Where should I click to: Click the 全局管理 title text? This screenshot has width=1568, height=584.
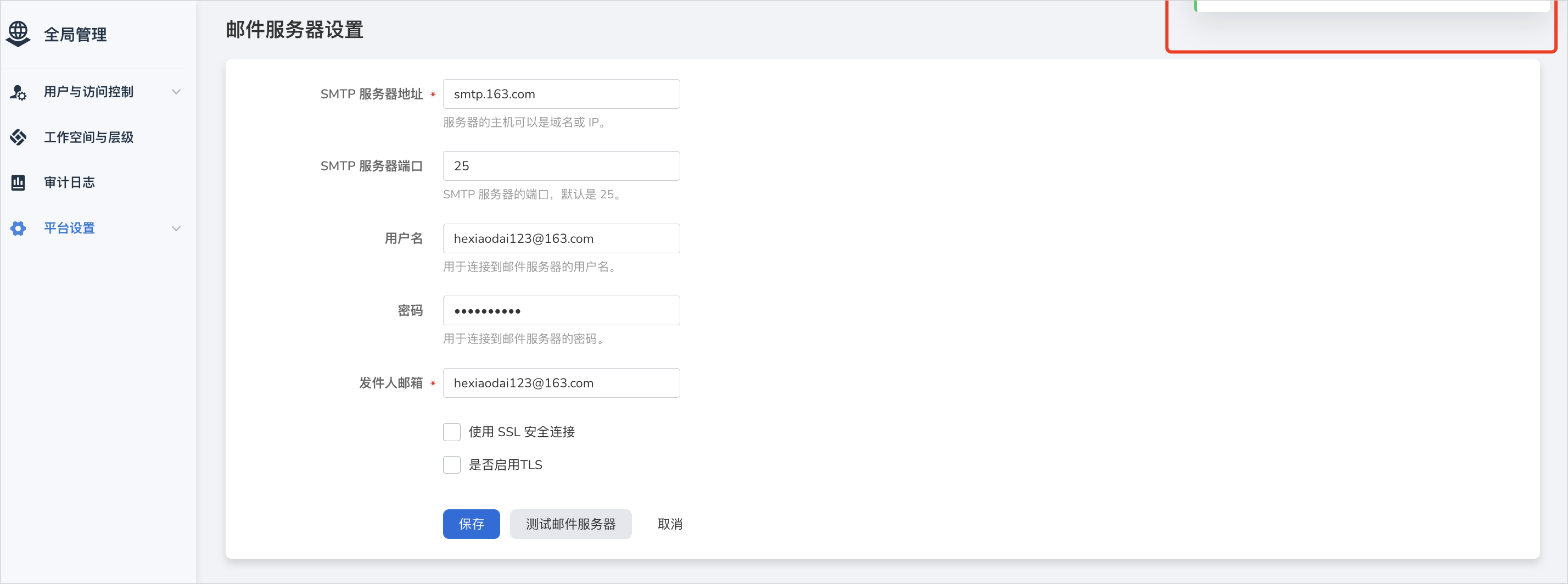coord(75,34)
